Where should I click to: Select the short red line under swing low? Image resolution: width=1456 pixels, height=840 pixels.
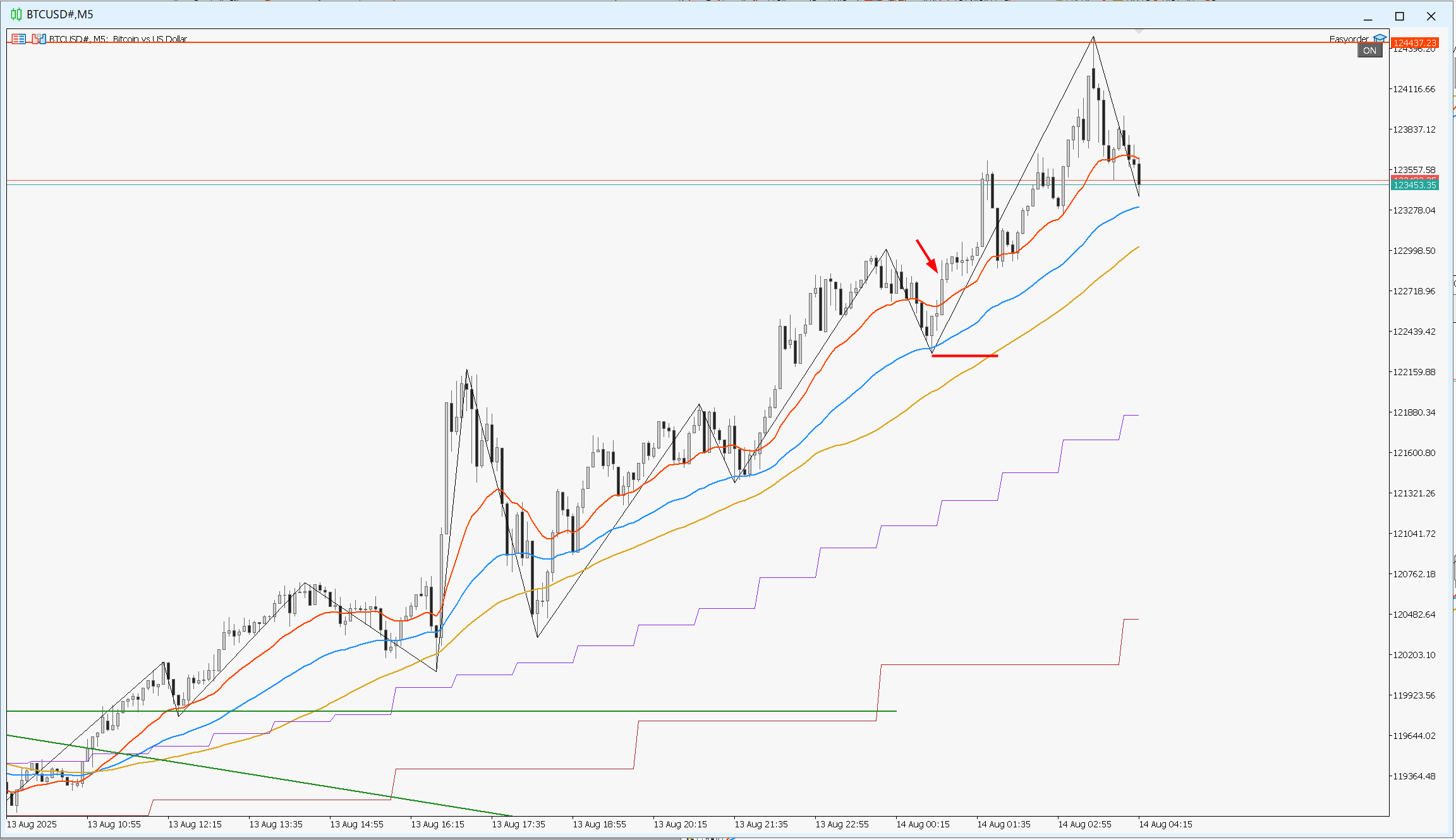tap(965, 356)
